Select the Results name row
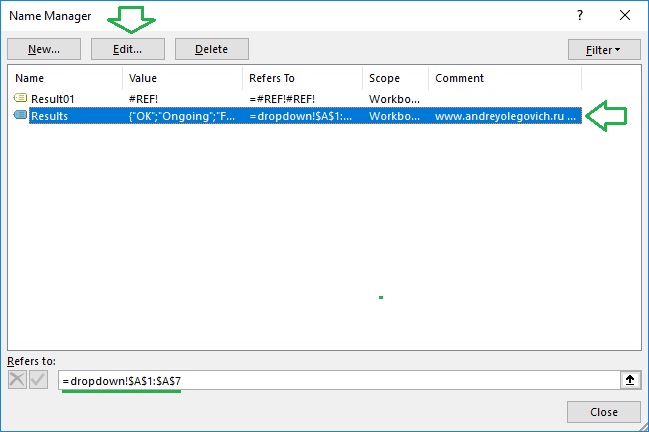The image size is (649, 432). pyautogui.click(x=297, y=116)
